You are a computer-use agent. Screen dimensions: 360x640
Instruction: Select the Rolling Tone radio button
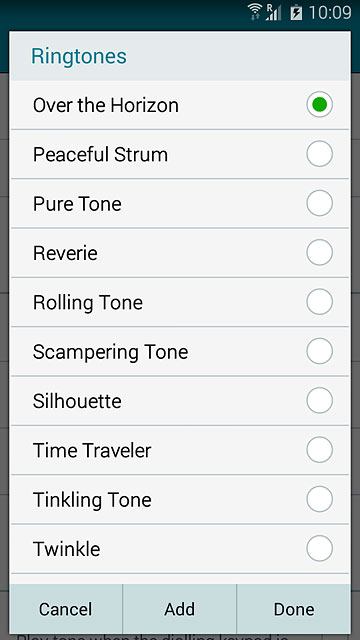[x=320, y=302]
